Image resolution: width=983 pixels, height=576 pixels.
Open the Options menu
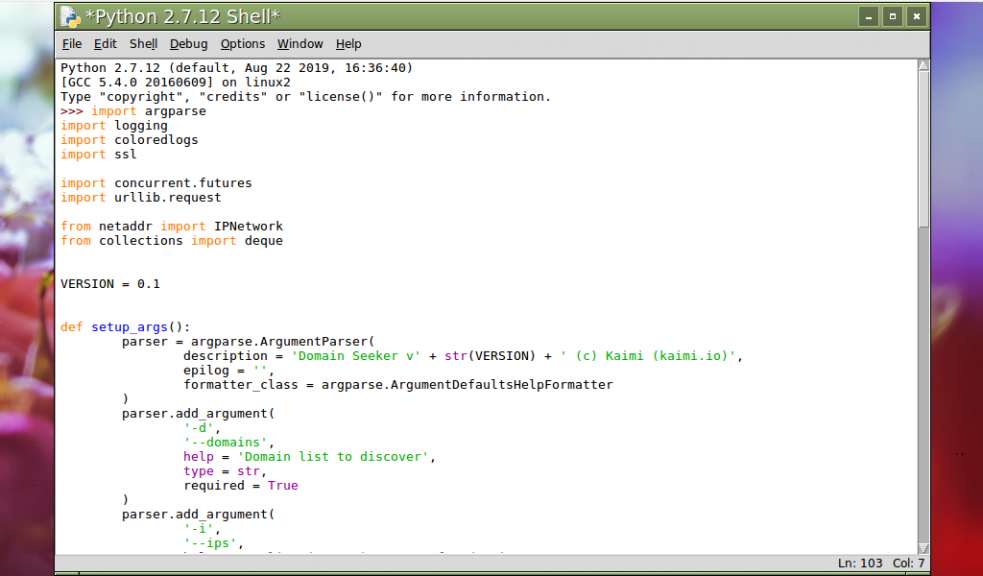tap(243, 44)
